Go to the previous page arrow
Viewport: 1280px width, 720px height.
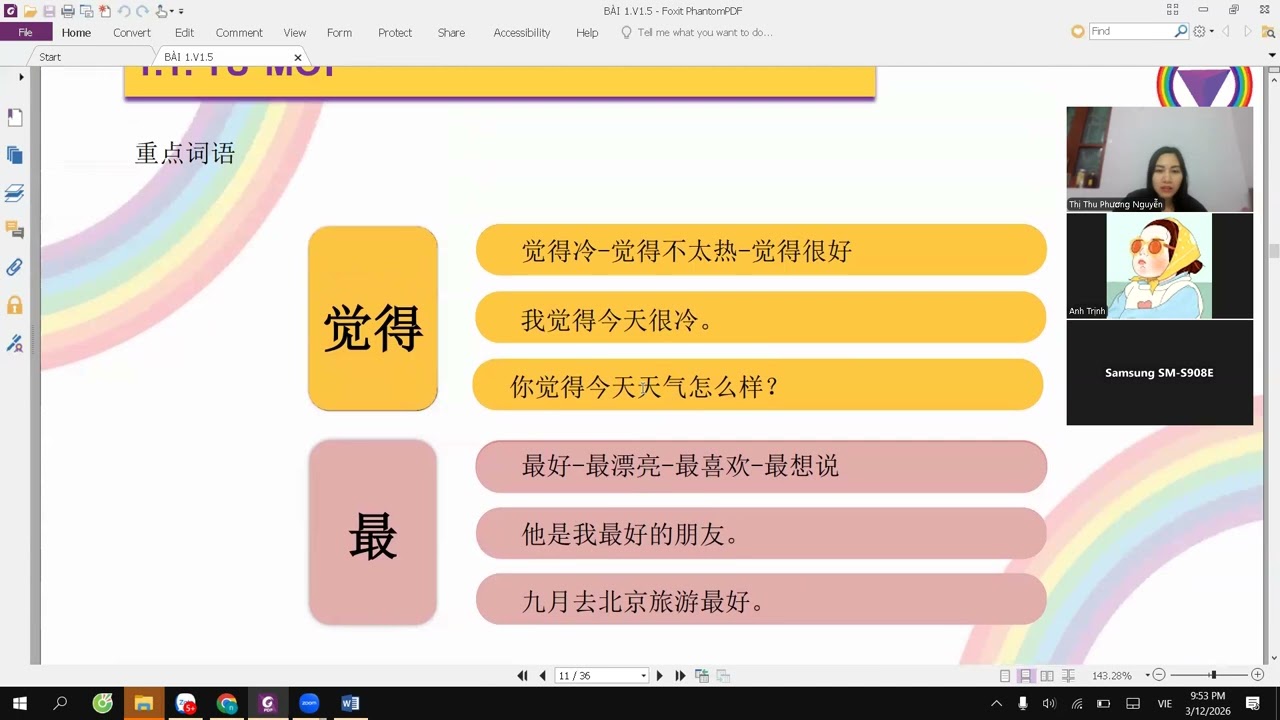[x=542, y=676]
